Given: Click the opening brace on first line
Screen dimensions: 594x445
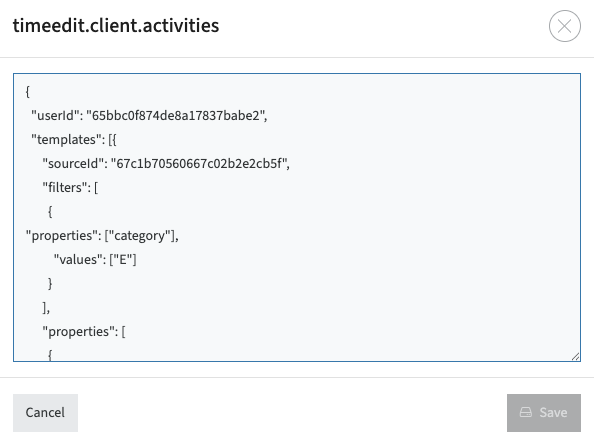Looking at the screenshot, I should pyautogui.click(x=28, y=91).
